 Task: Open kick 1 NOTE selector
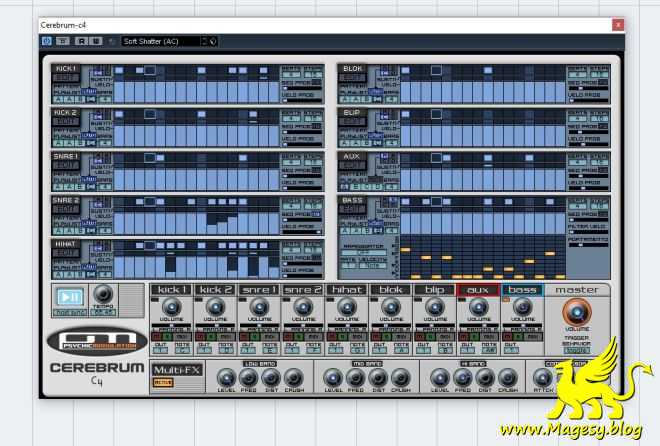(x=183, y=350)
